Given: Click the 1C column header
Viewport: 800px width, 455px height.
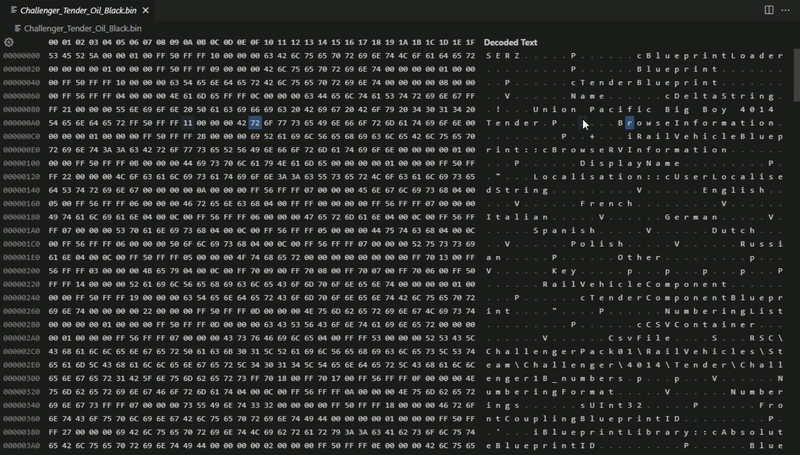Looking at the screenshot, I should click(x=430, y=42).
